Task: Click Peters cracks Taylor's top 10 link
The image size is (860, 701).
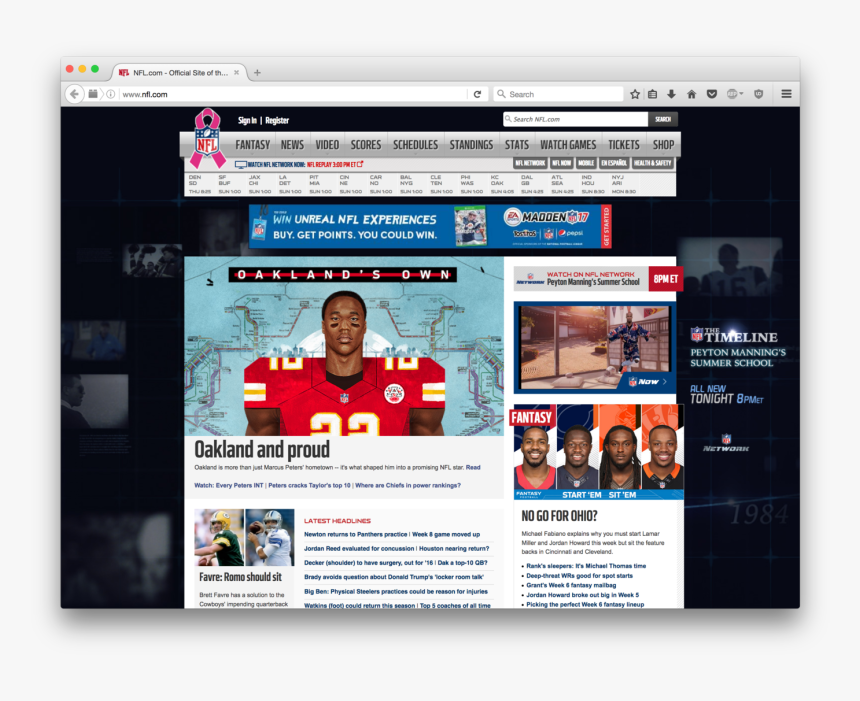Action: (309, 485)
